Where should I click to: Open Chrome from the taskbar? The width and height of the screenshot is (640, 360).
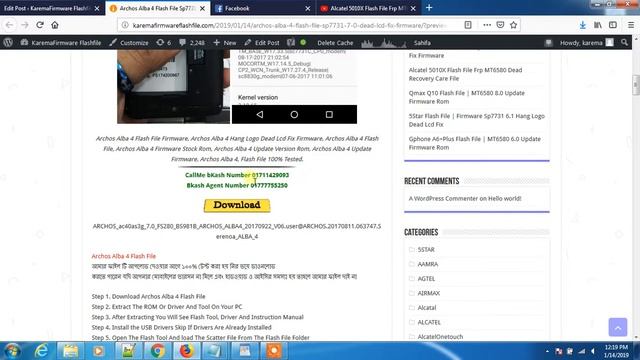point(157,351)
